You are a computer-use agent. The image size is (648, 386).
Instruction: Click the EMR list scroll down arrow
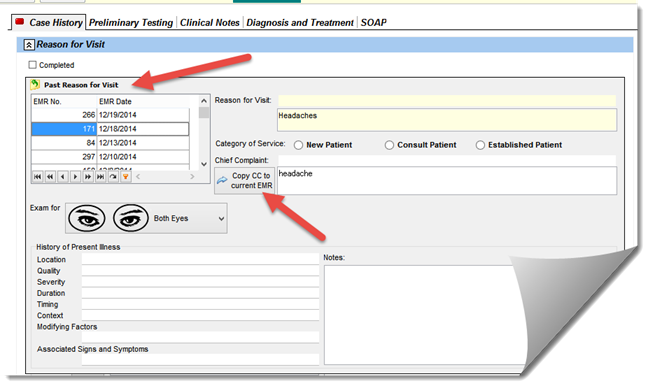coord(204,164)
